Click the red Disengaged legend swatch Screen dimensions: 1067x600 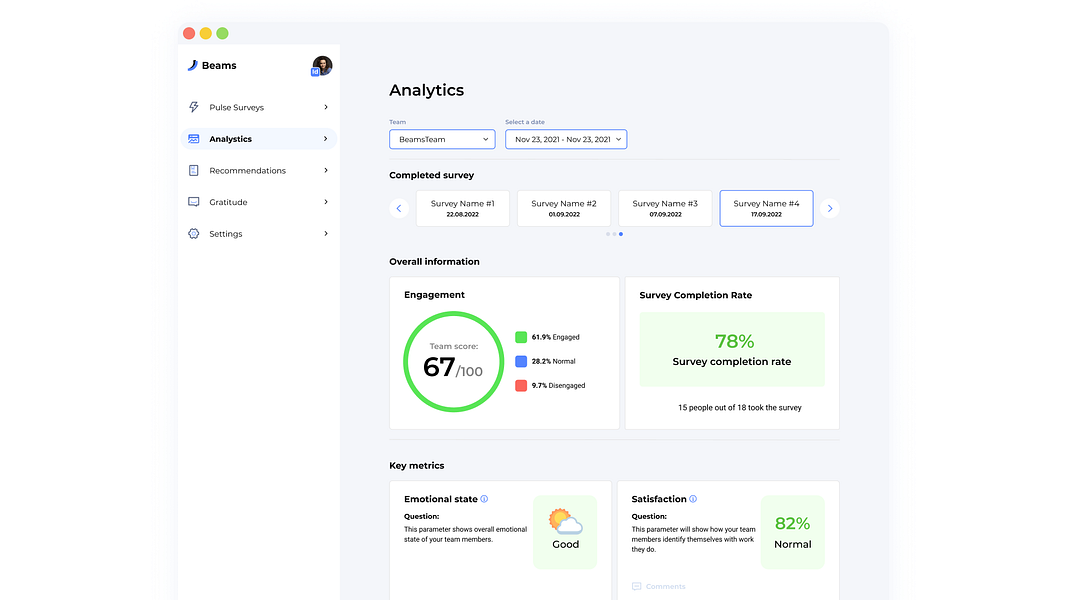pyautogui.click(x=521, y=385)
